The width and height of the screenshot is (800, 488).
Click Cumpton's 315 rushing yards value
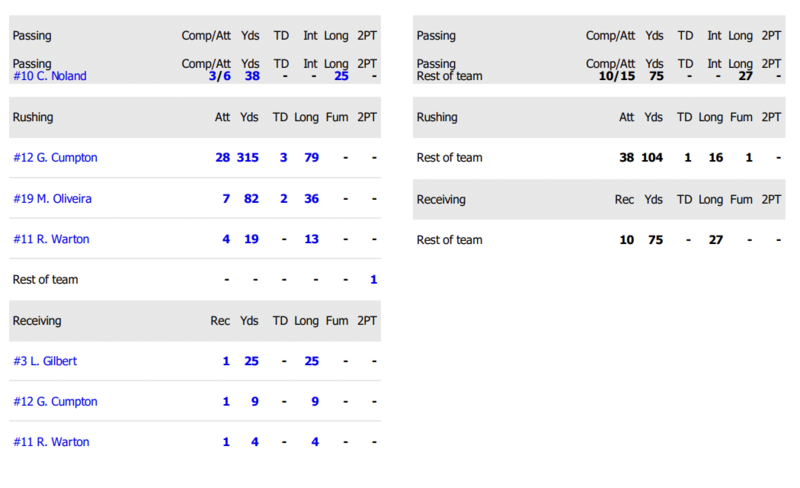tap(248, 158)
